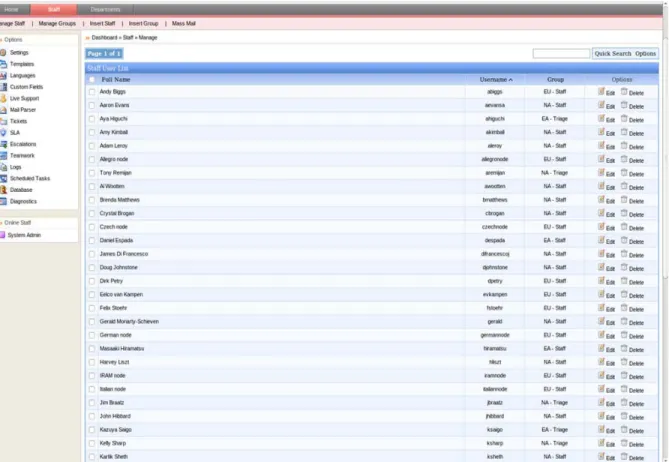
Task: Click System Admin online staff icon
Action: click(x=3, y=235)
